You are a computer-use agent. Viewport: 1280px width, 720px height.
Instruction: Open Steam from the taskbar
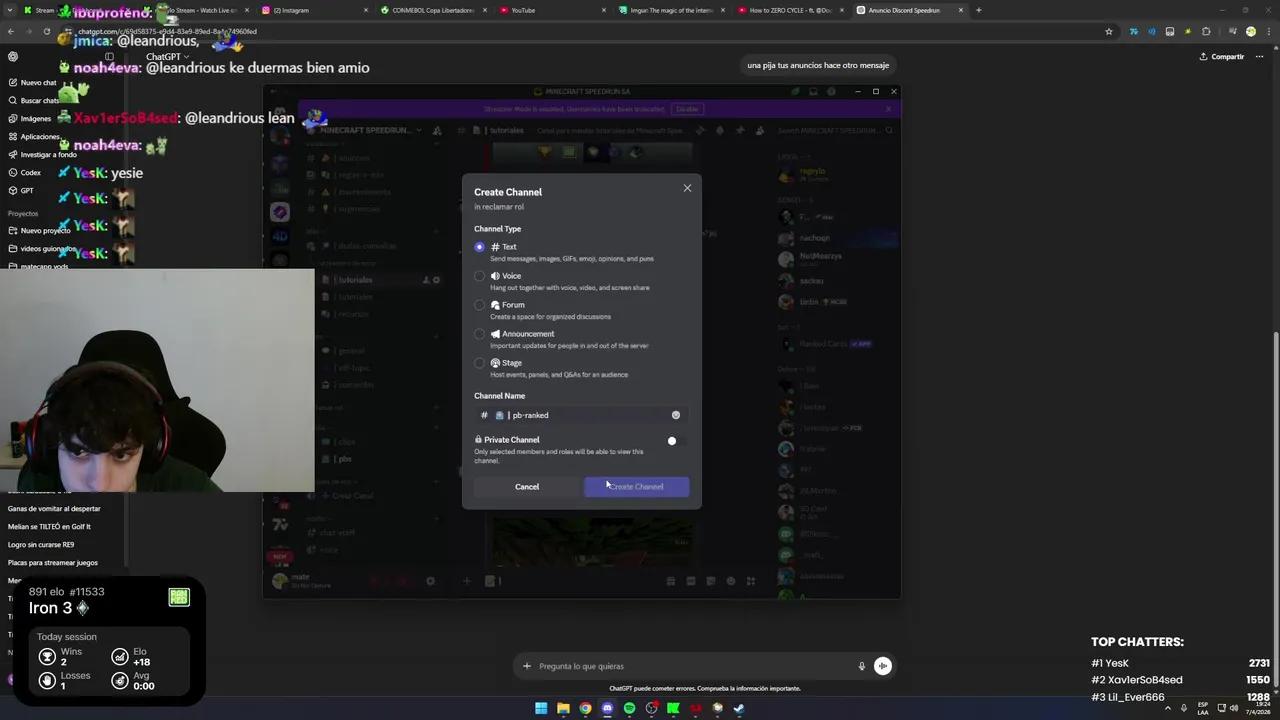[x=739, y=708]
